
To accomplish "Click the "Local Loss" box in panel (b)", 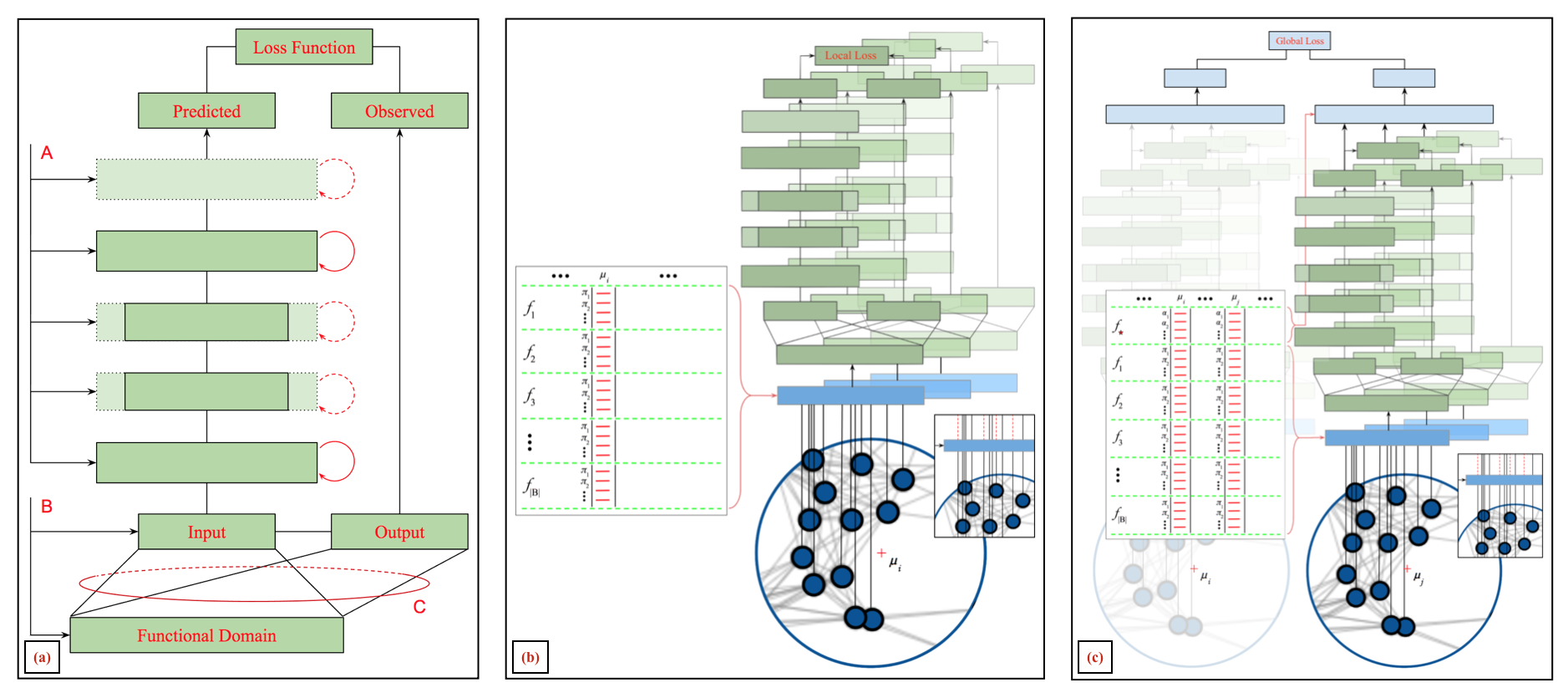I will tap(851, 55).
